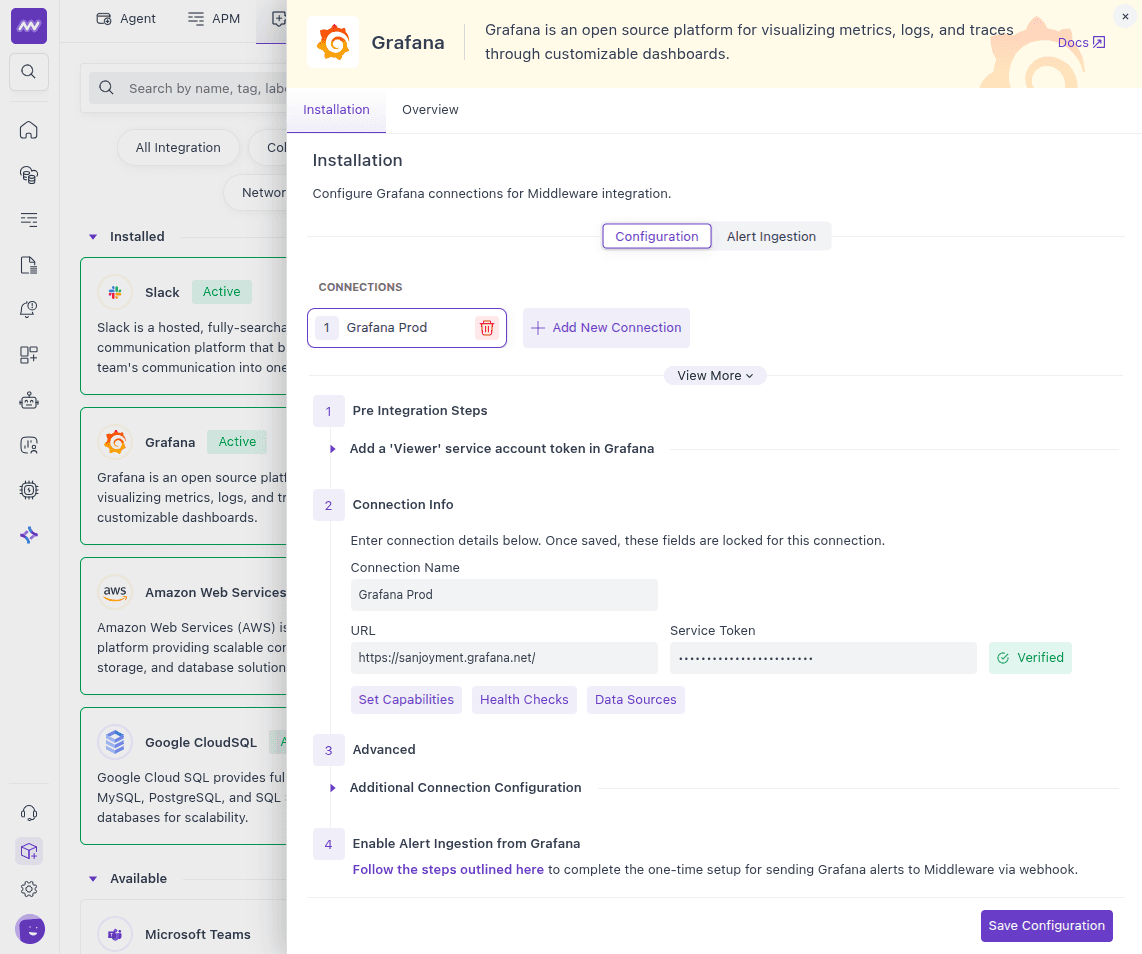Expand the View More dropdown
Image resolution: width=1142 pixels, height=954 pixels.
715,376
